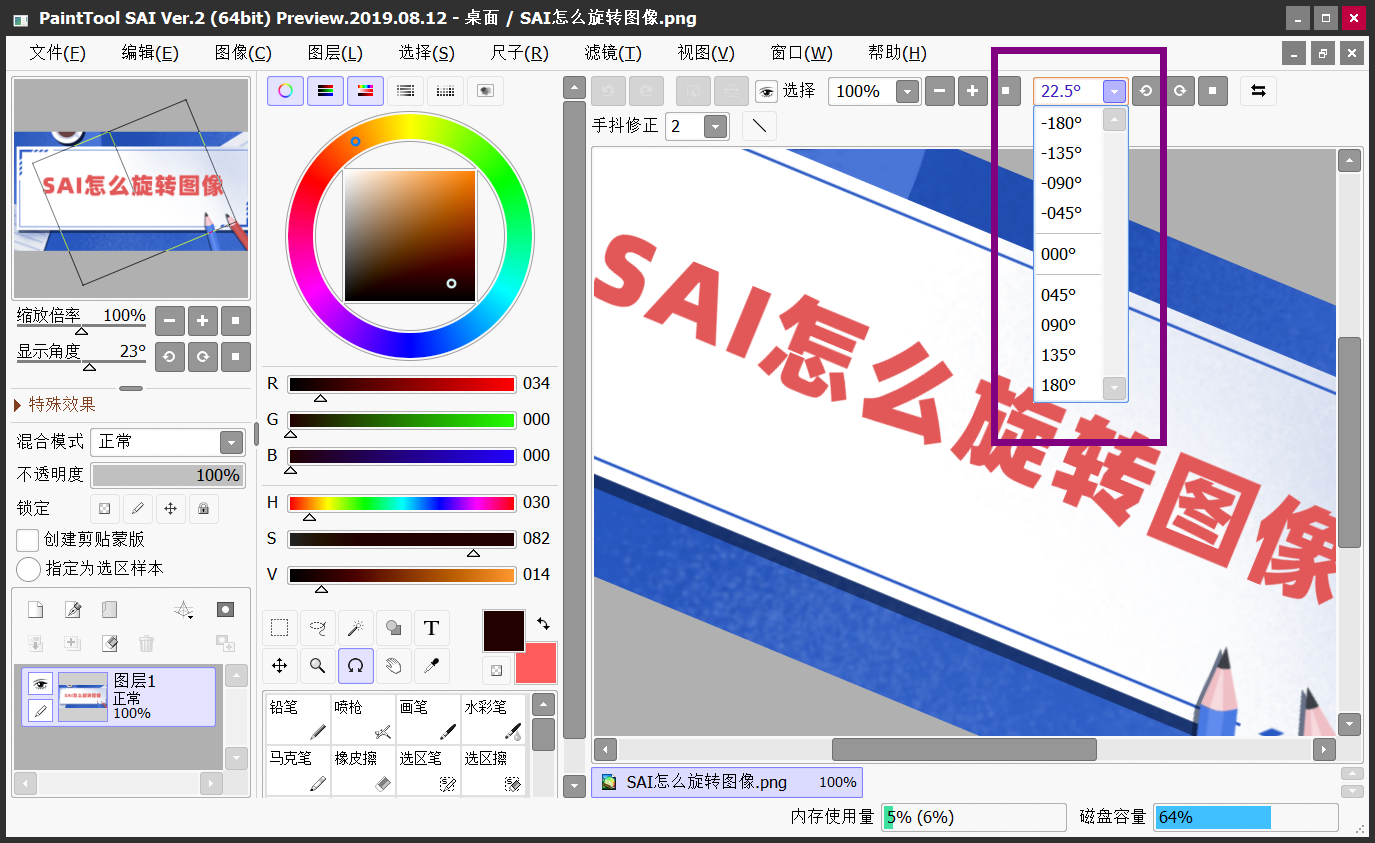Image resolution: width=1375 pixels, height=843 pixels.
Task: Toggle the scratchpad panel icon
Action: 485,91
